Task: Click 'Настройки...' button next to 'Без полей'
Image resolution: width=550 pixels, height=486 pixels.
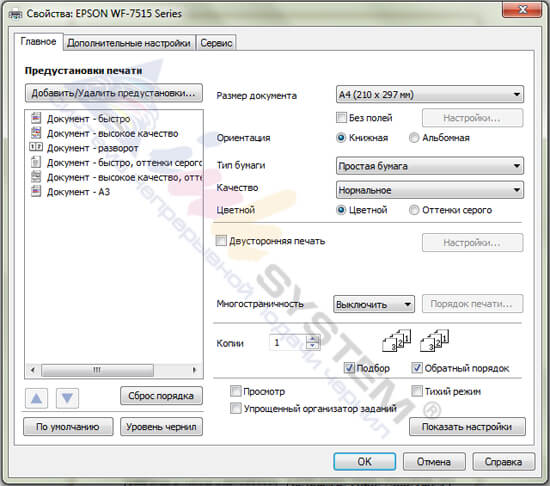Action: point(472,118)
